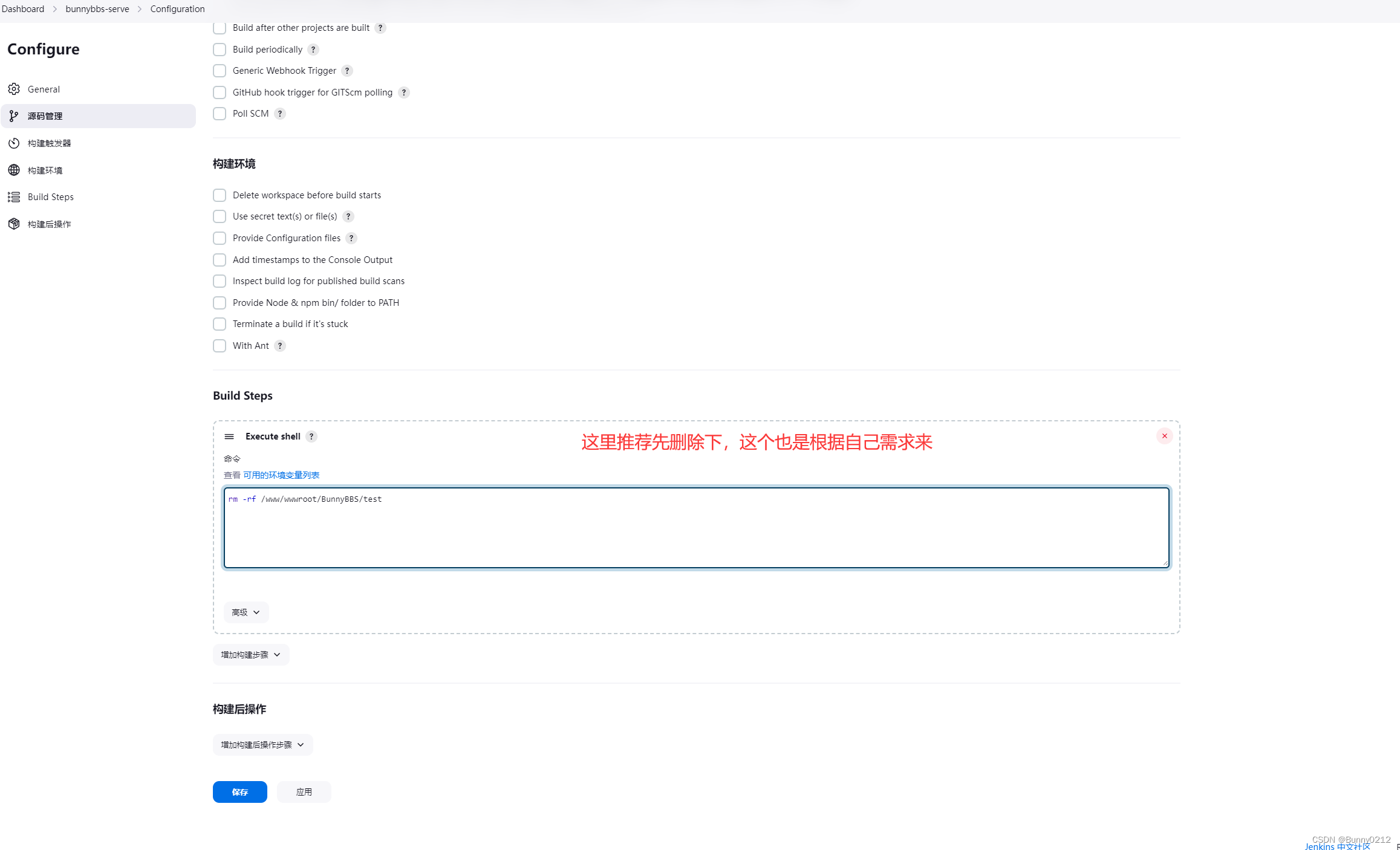Viewport: 1400px width, 850px height.
Task: Jump to 构建环境 sidebar section
Action: tap(98, 170)
